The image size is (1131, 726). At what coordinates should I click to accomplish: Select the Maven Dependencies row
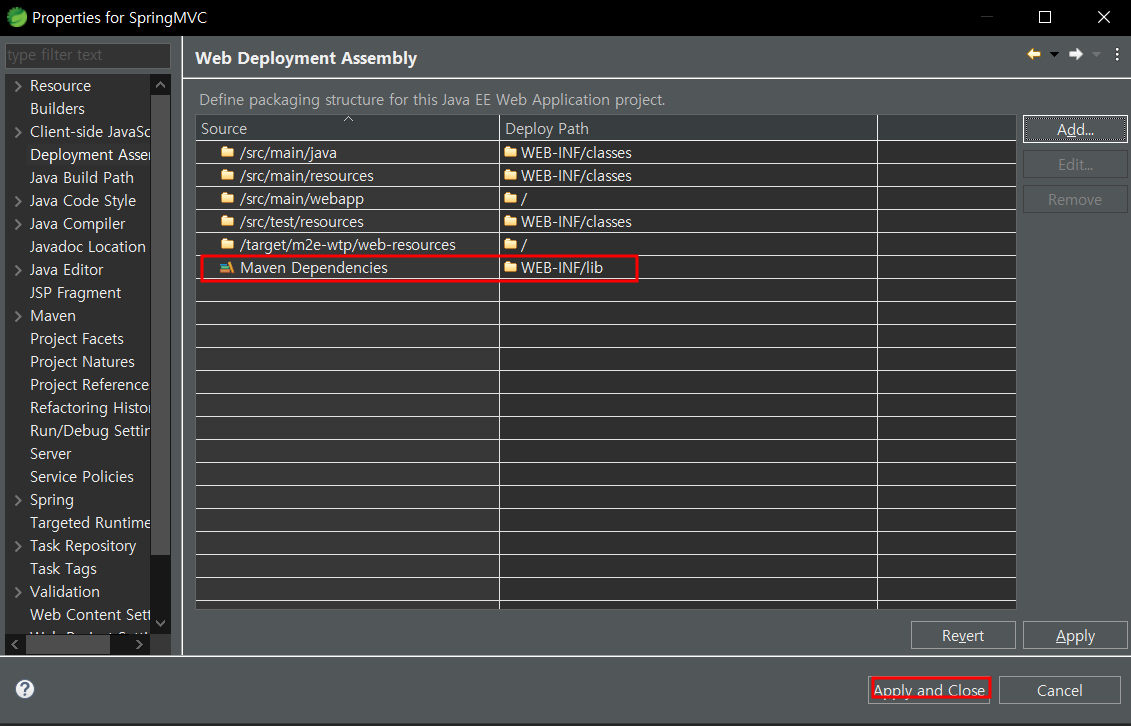point(606,267)
